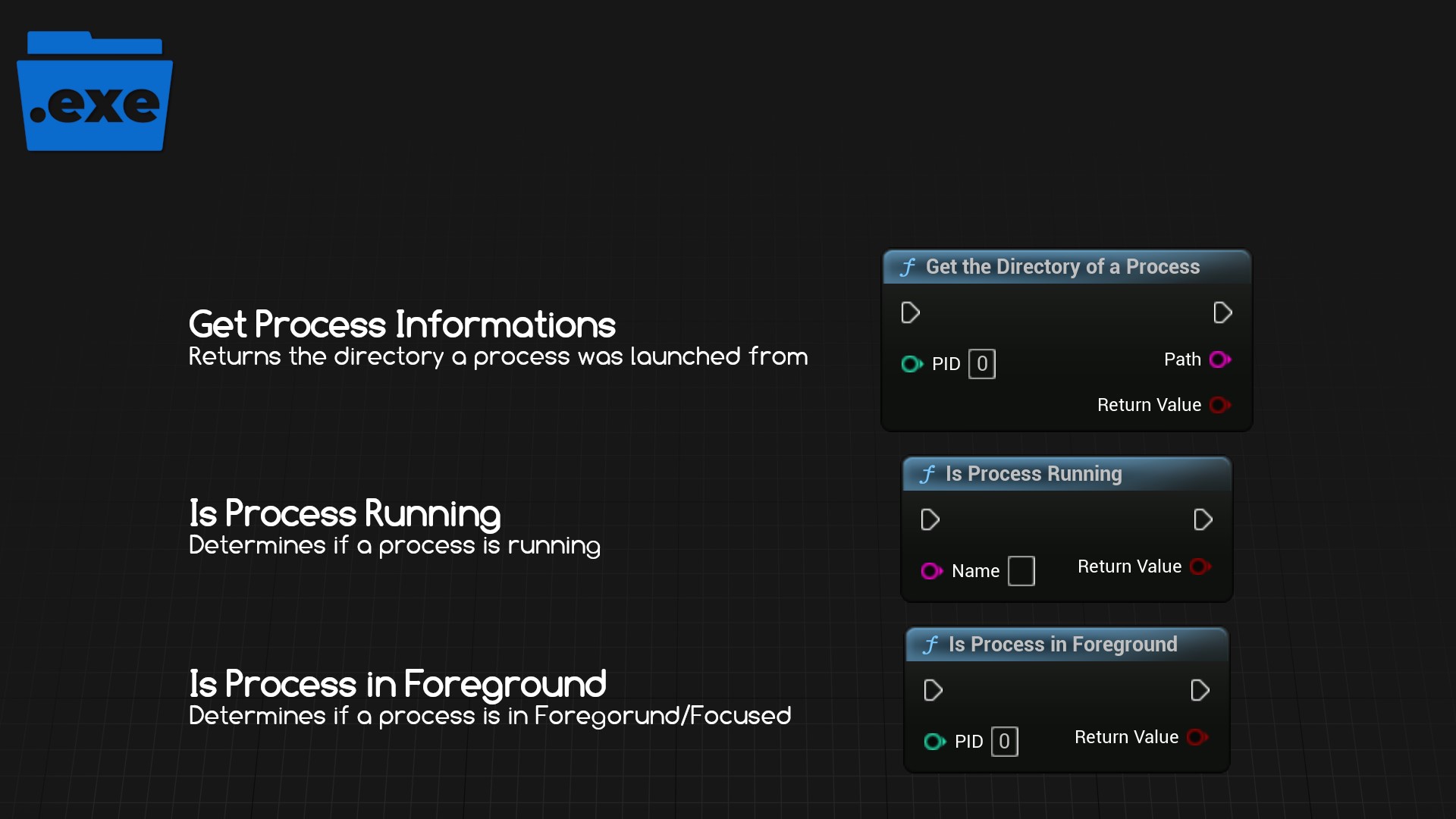Click PID value field in Get the Directory node
1456x819 pixels.
click(x=982, y=364)
